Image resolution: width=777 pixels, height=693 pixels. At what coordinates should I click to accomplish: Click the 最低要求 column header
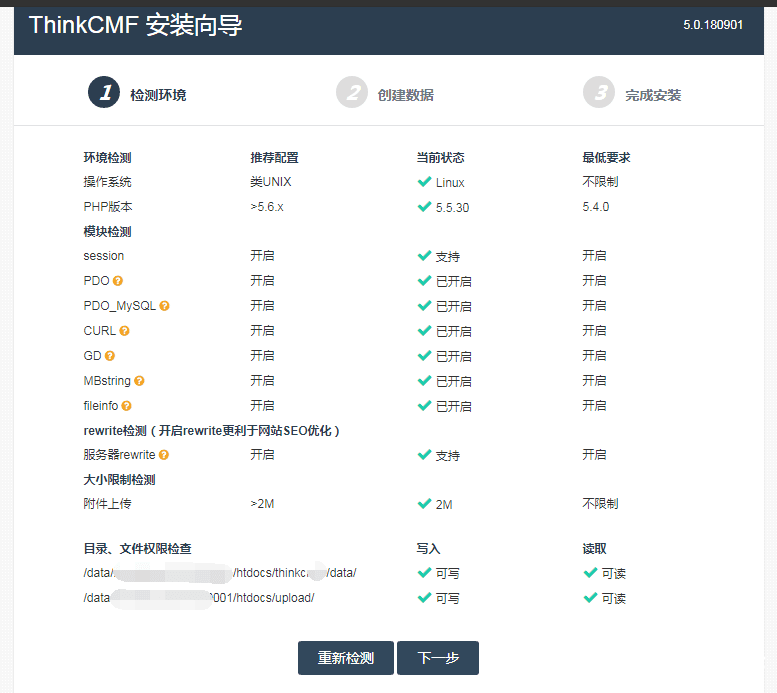606,158
